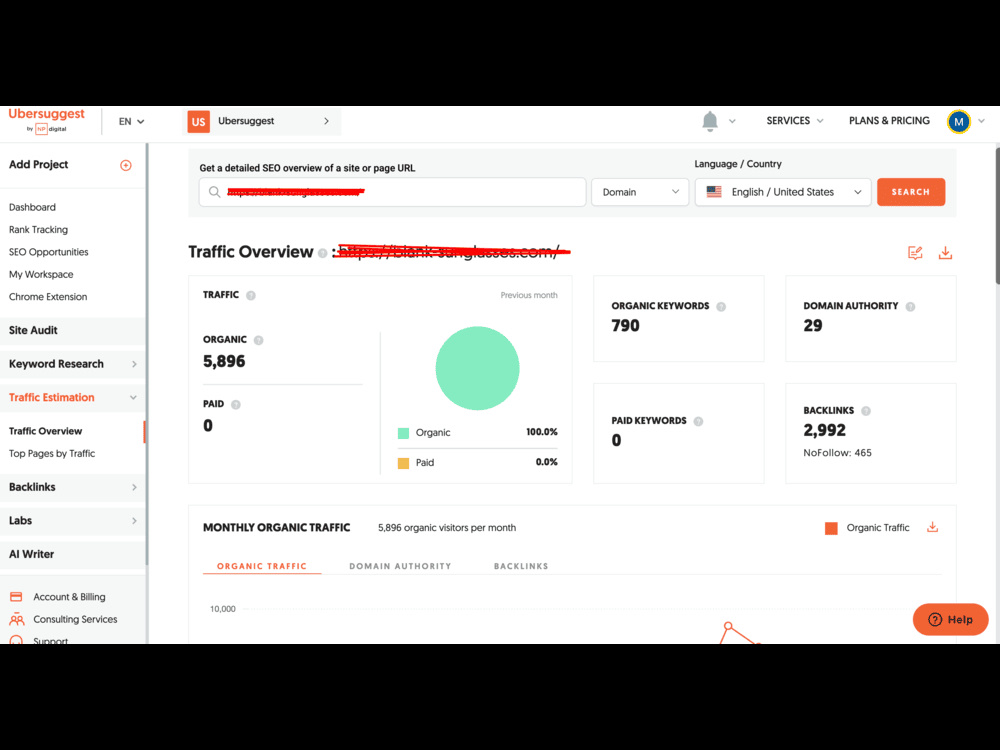
Task: Expand the account menu arrow beside avatar
Action: (x=982, y=121)
